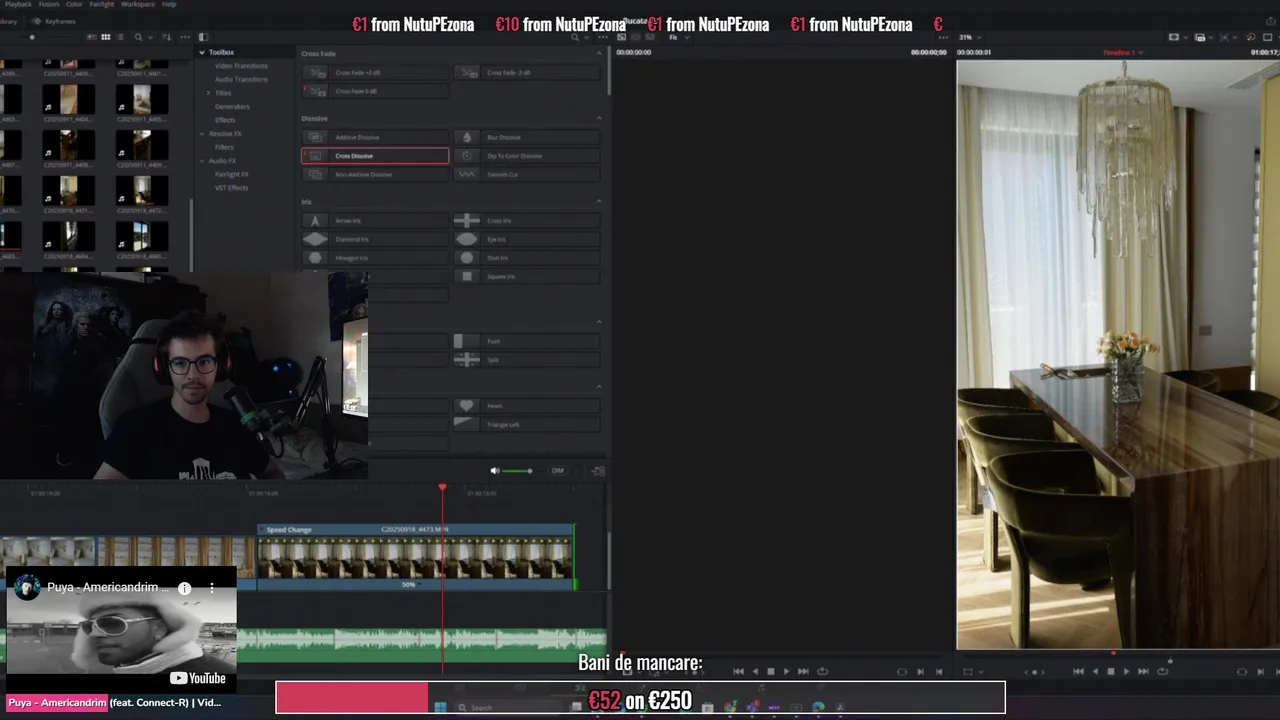Open the Playback menu
Viewport: 1280px width, 720px height.
18,4
